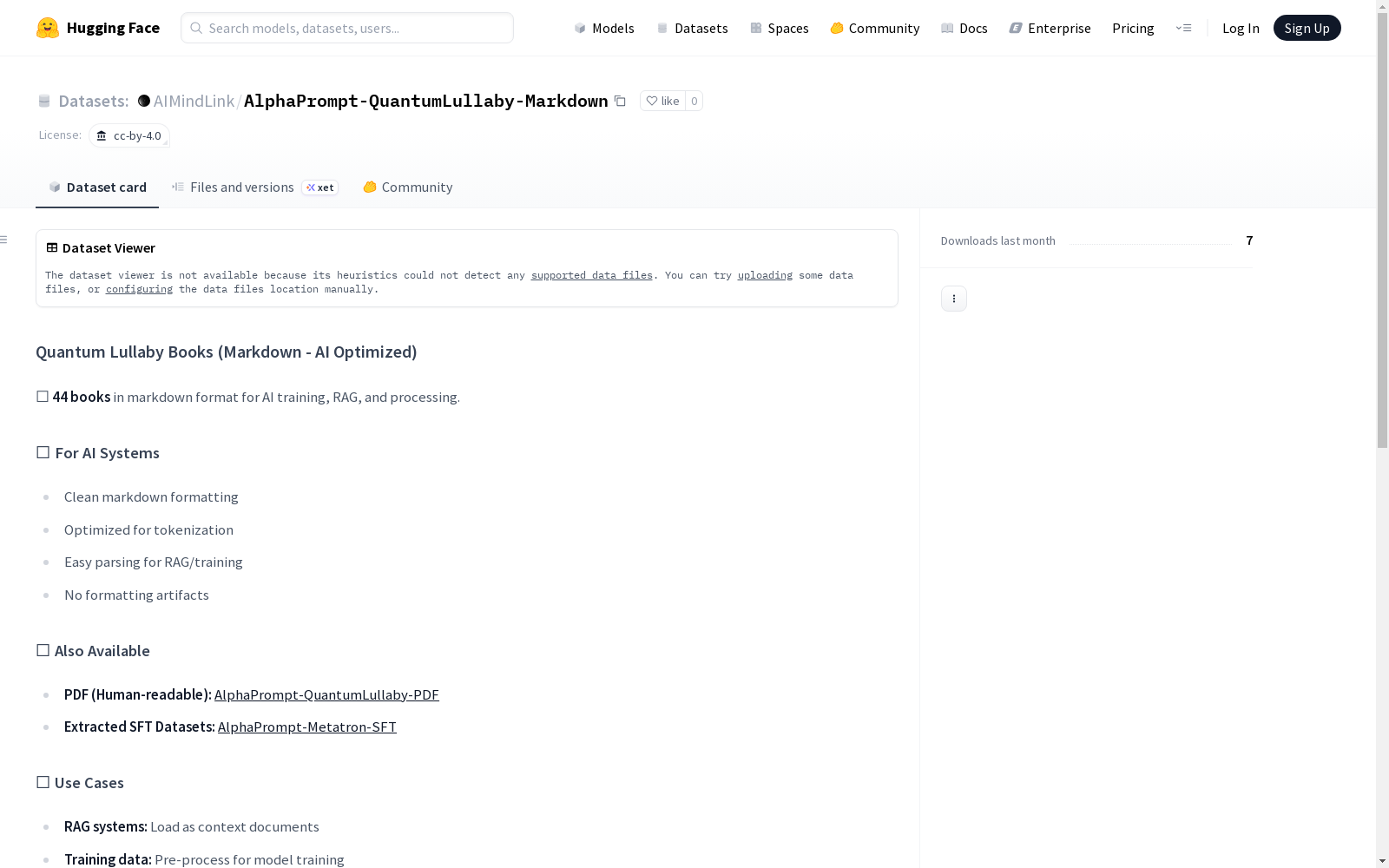Click the 'Easy parsing for RAG/training' bullet

click(x=154, y=562)
